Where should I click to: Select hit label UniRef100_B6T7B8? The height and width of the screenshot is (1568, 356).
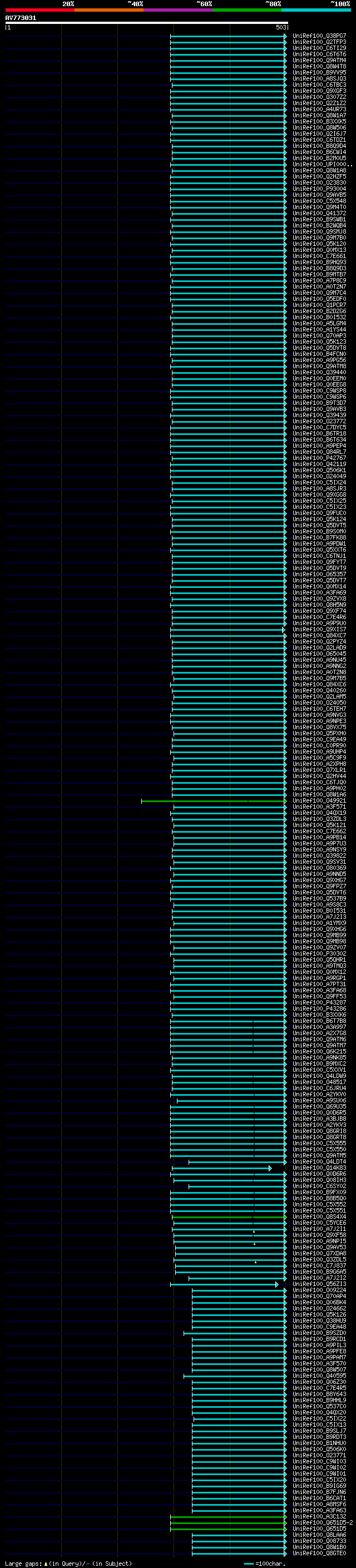click(319, 1021)
